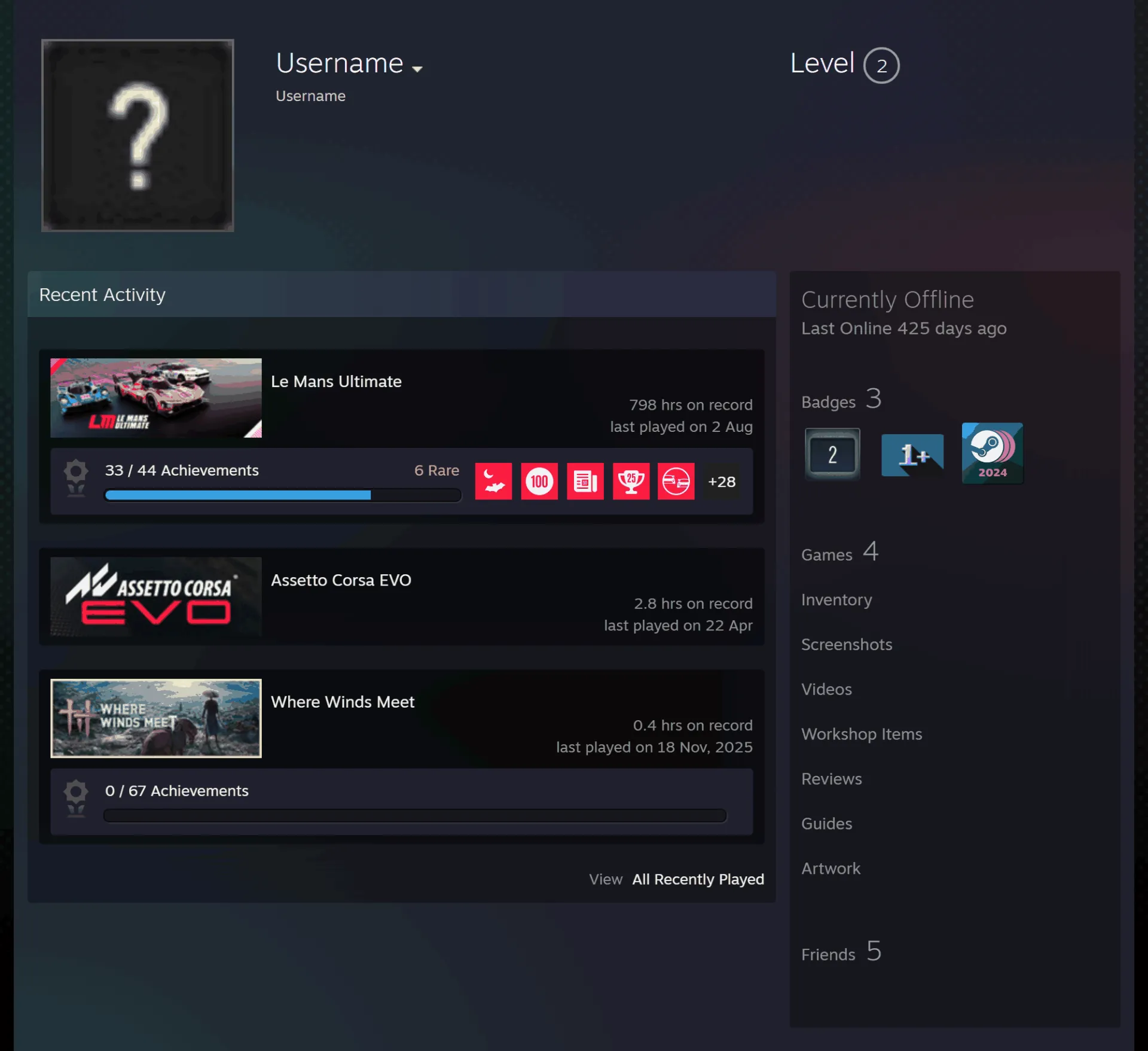The image size is (1148, 1051).
Task: Show the +28 more achievements
Action: point(722,482)
